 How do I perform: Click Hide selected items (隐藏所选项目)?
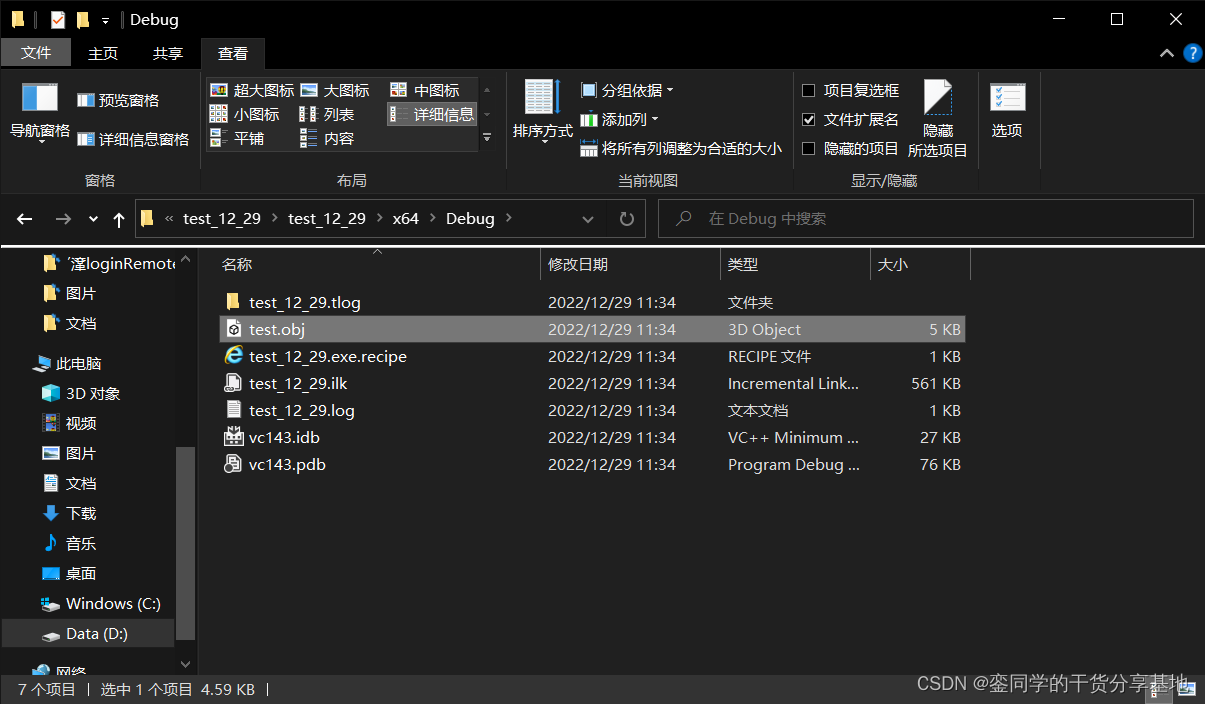[938, 119]
